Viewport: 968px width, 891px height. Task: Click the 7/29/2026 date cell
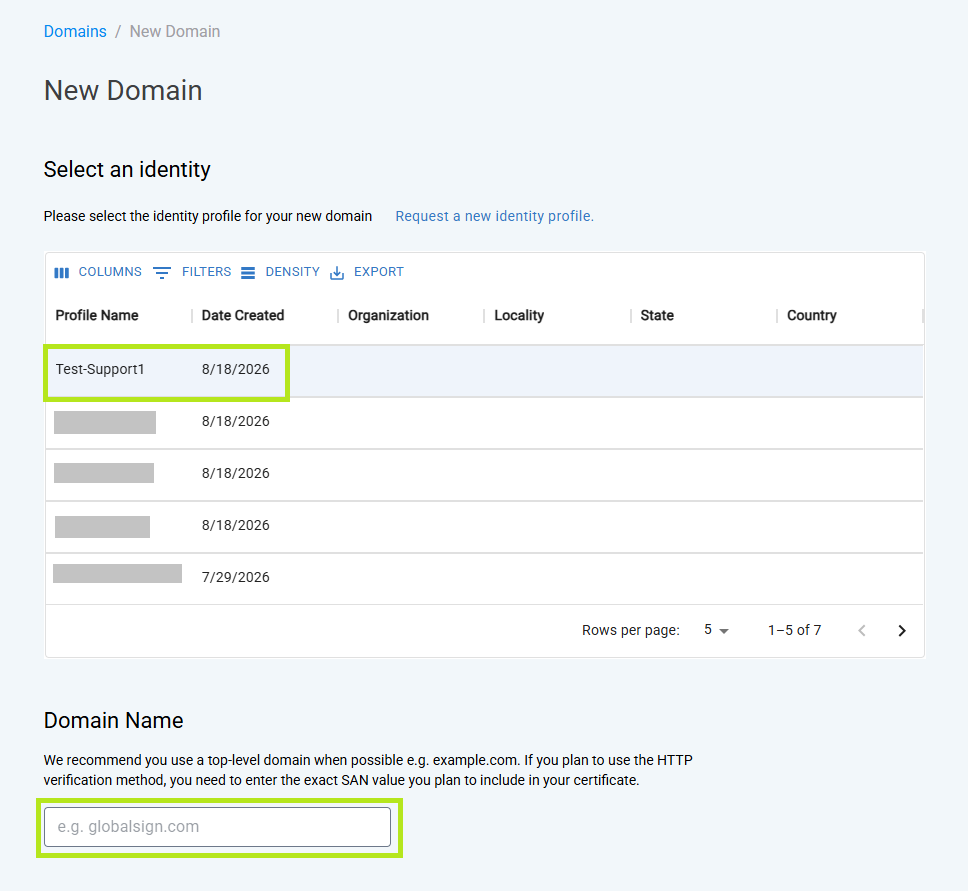point(236,577)
